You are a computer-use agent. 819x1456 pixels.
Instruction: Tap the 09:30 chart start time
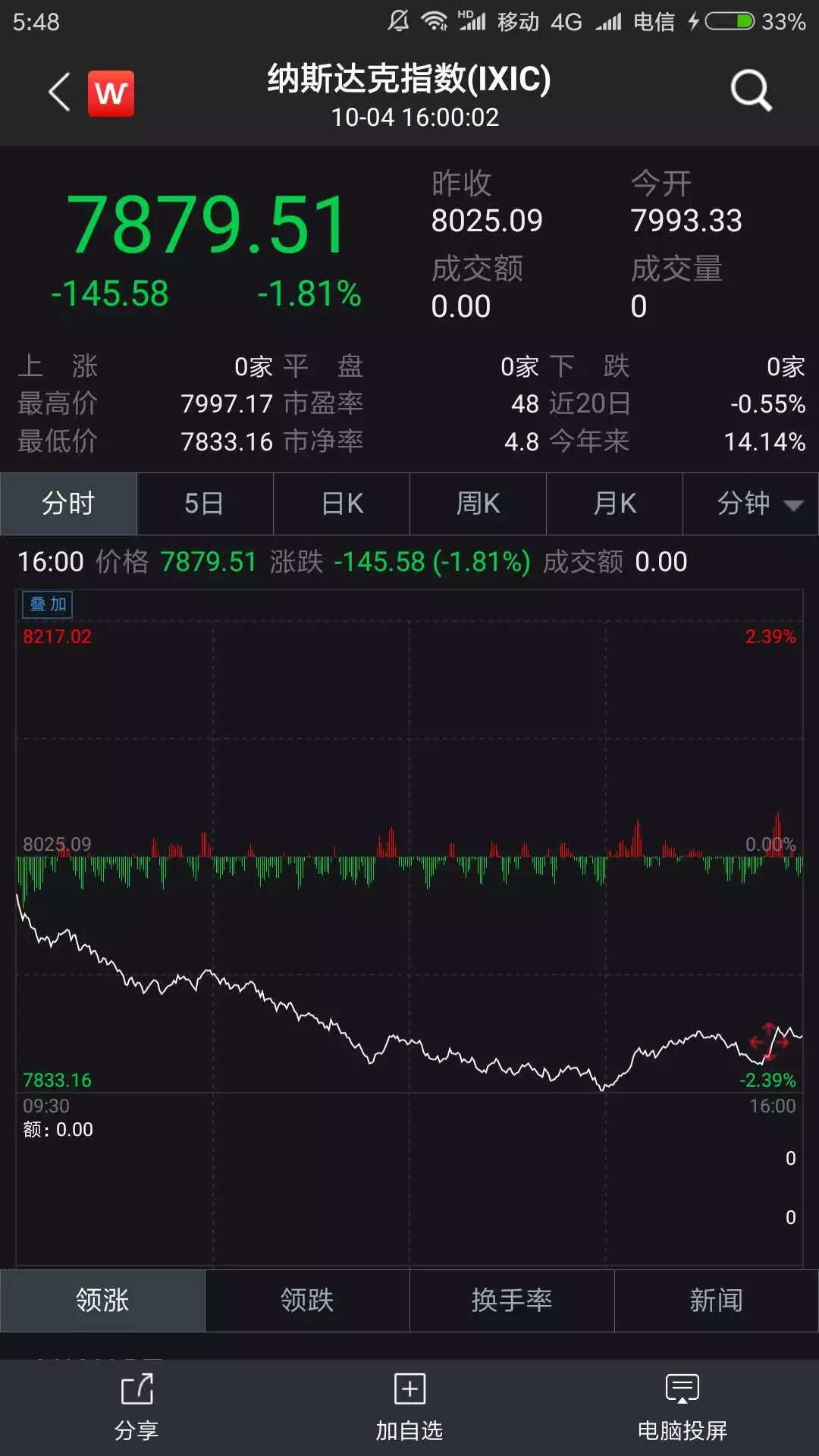[x=46, y=1106]
